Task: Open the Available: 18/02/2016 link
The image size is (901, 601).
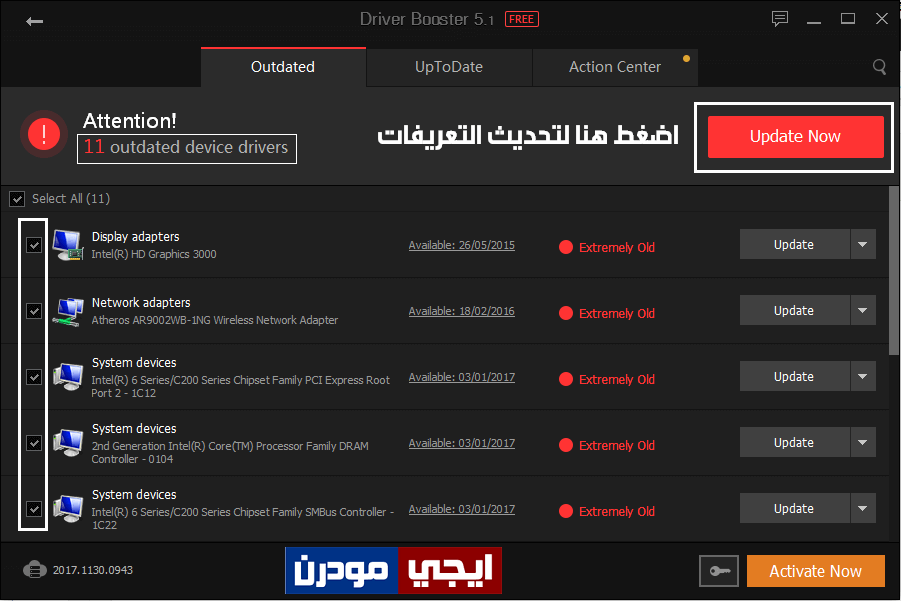Action: click(x=461, y=311)
